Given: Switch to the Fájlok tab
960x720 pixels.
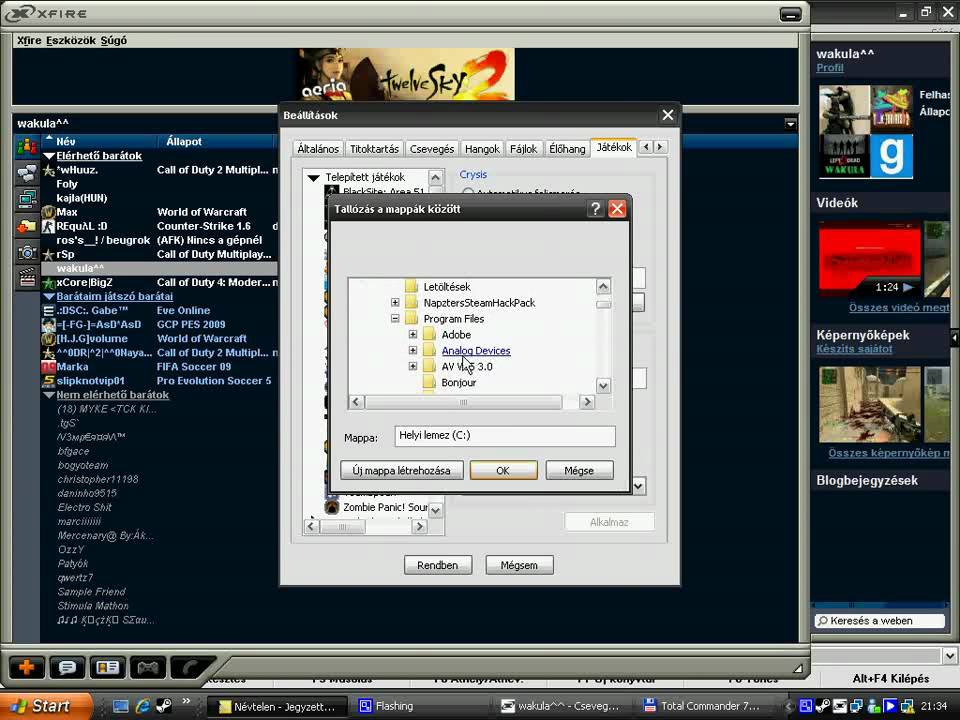Looking at the screenshot, I should tap(523, 149).
